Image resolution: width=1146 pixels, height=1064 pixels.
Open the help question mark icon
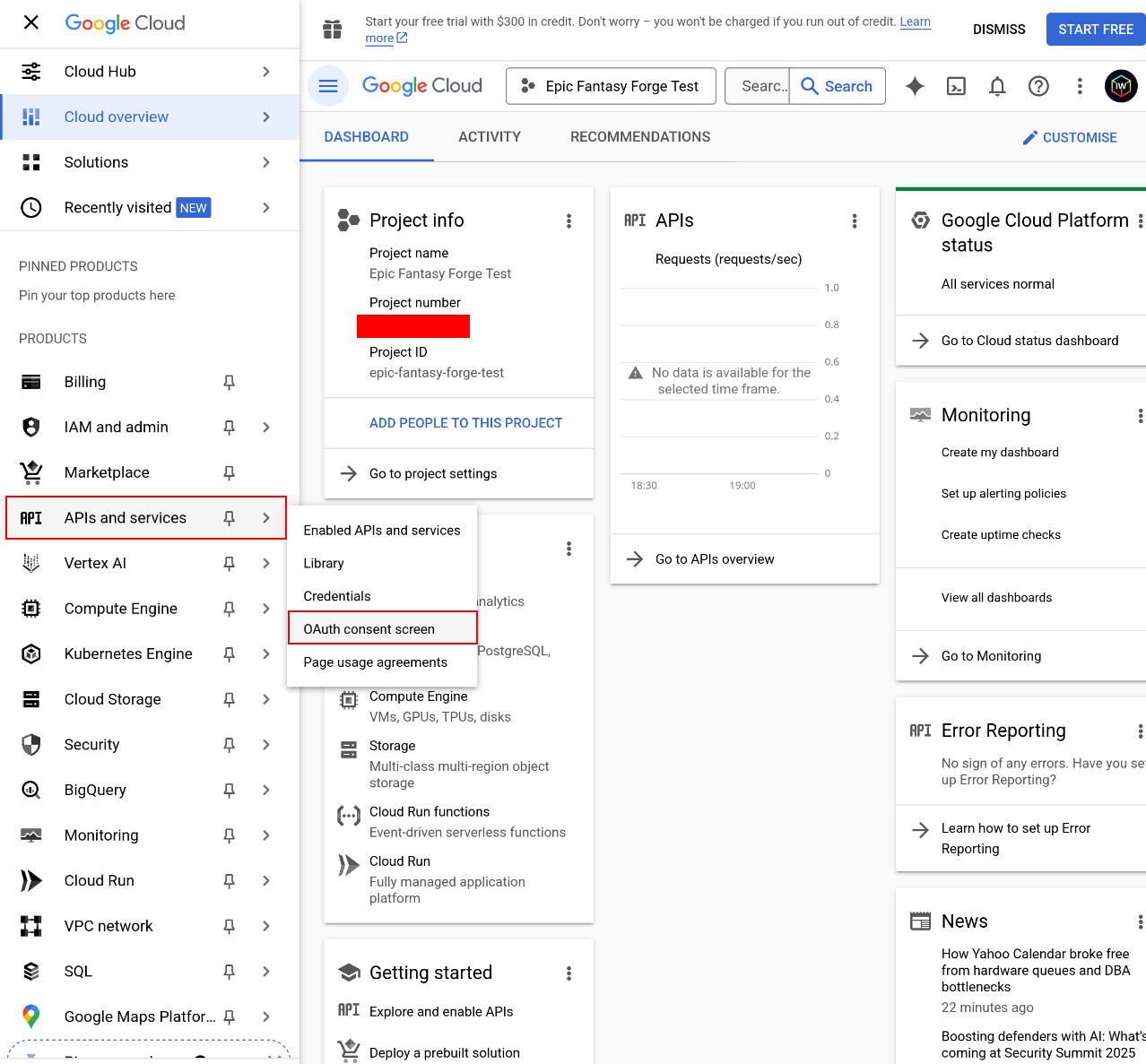1038,86
